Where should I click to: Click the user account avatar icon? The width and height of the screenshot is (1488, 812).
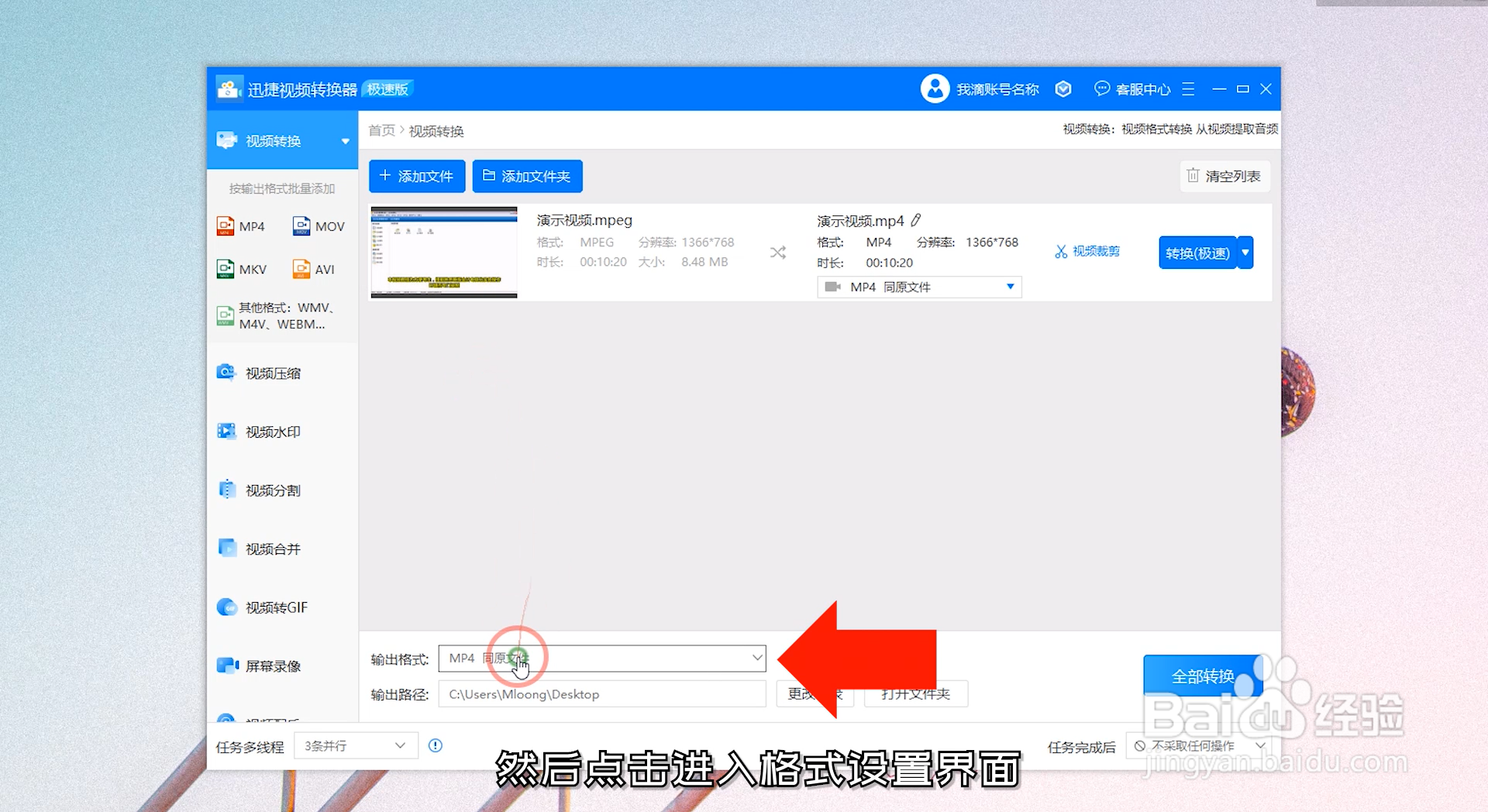[935, 89]
